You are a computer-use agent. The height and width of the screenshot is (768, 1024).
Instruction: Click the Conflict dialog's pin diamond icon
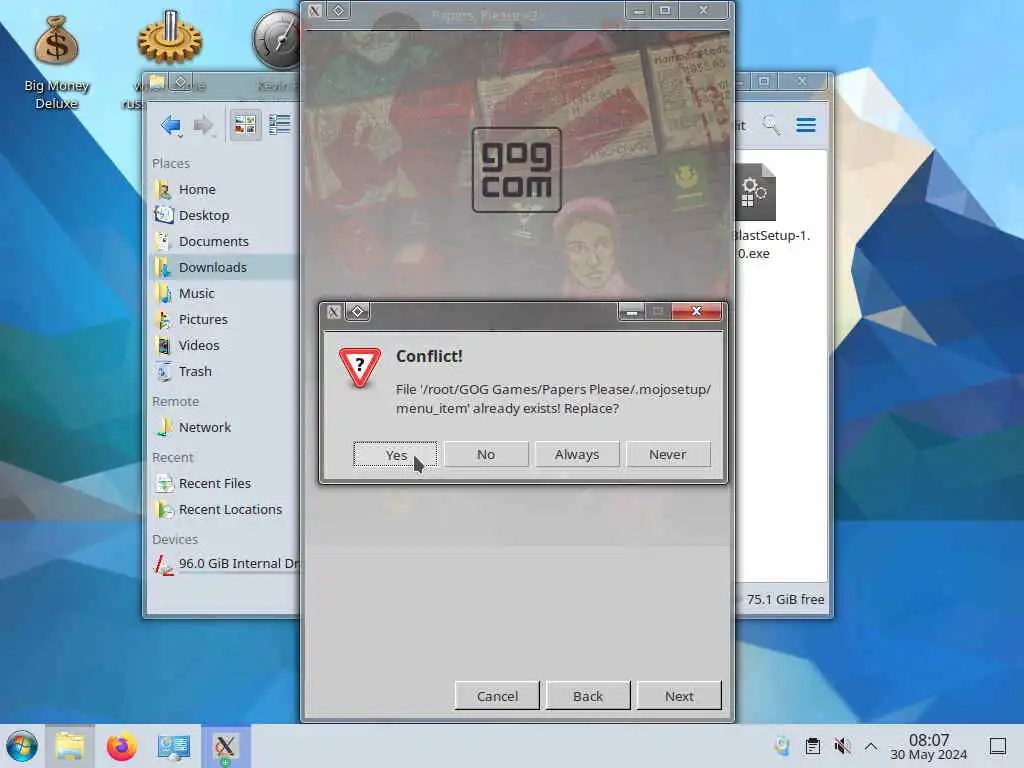pos(358,312)
